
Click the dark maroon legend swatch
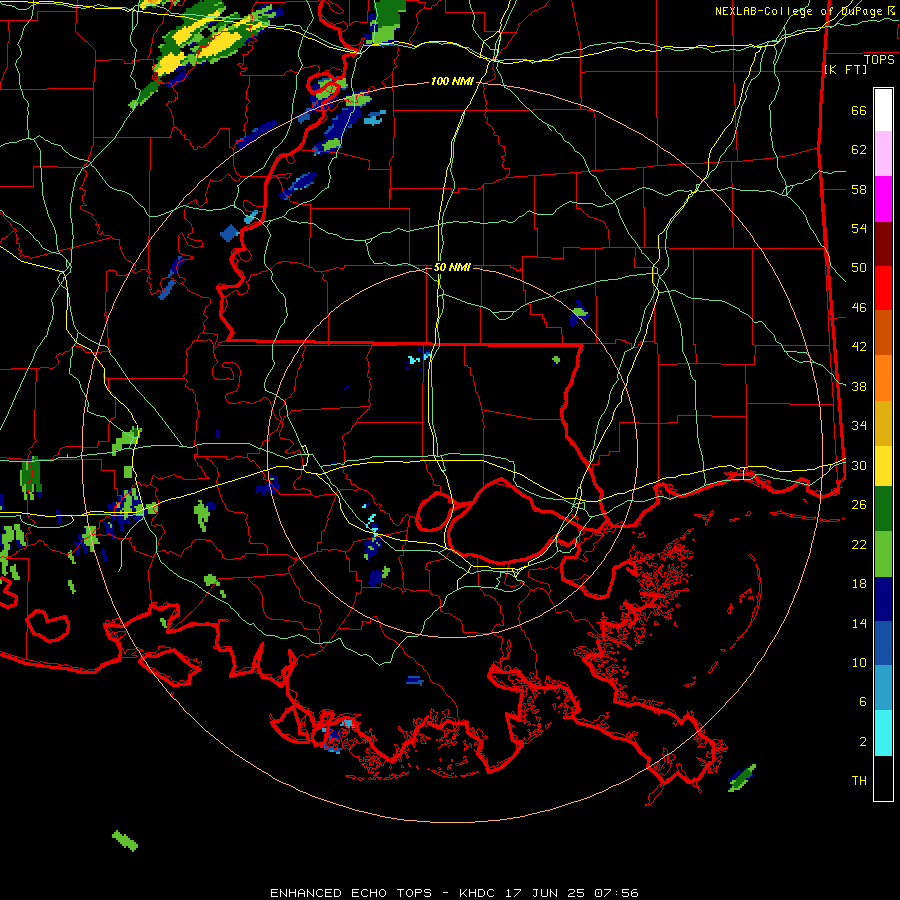click(x=883, y=243)
